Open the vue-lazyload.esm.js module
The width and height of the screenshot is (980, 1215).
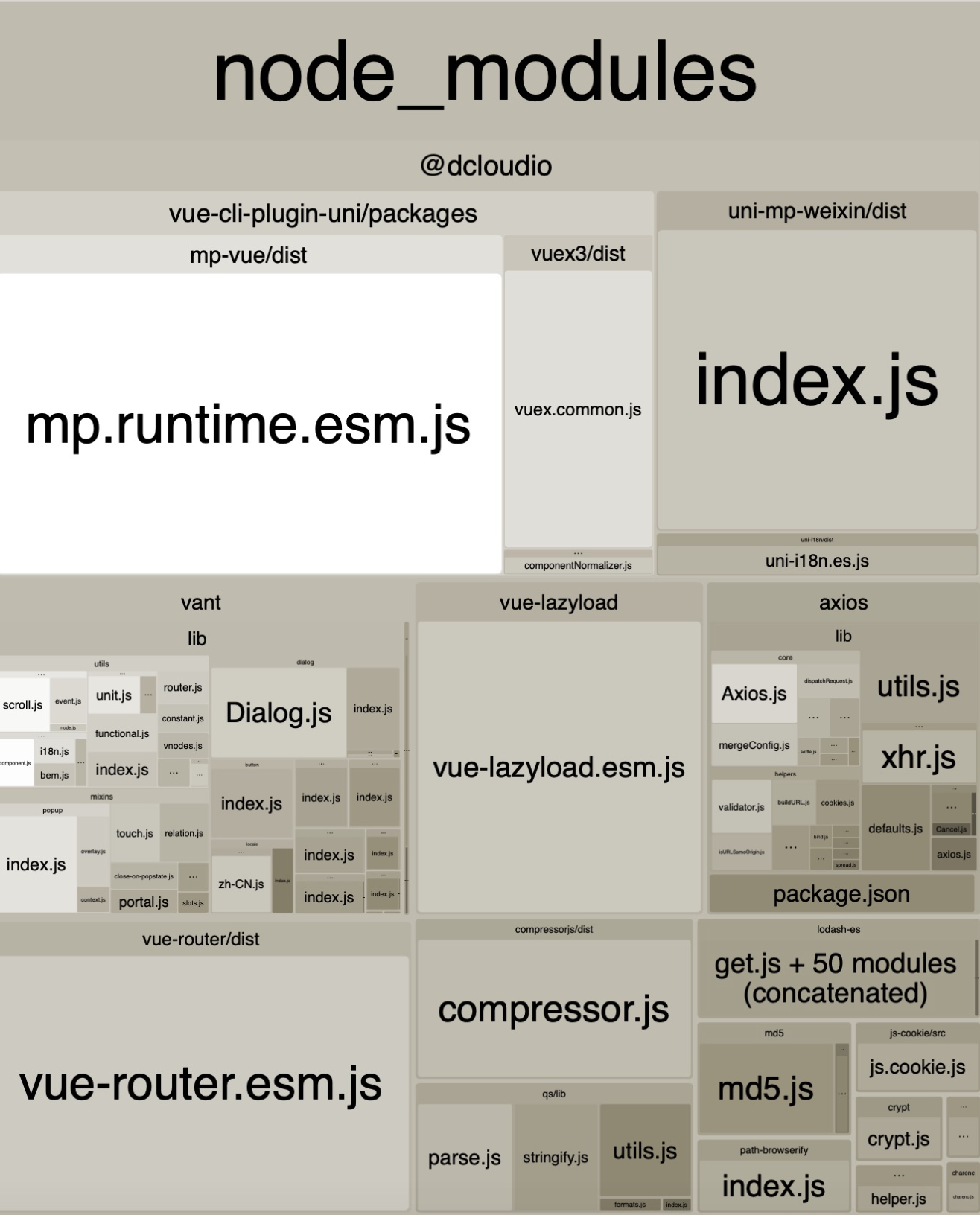click(559, 767)
